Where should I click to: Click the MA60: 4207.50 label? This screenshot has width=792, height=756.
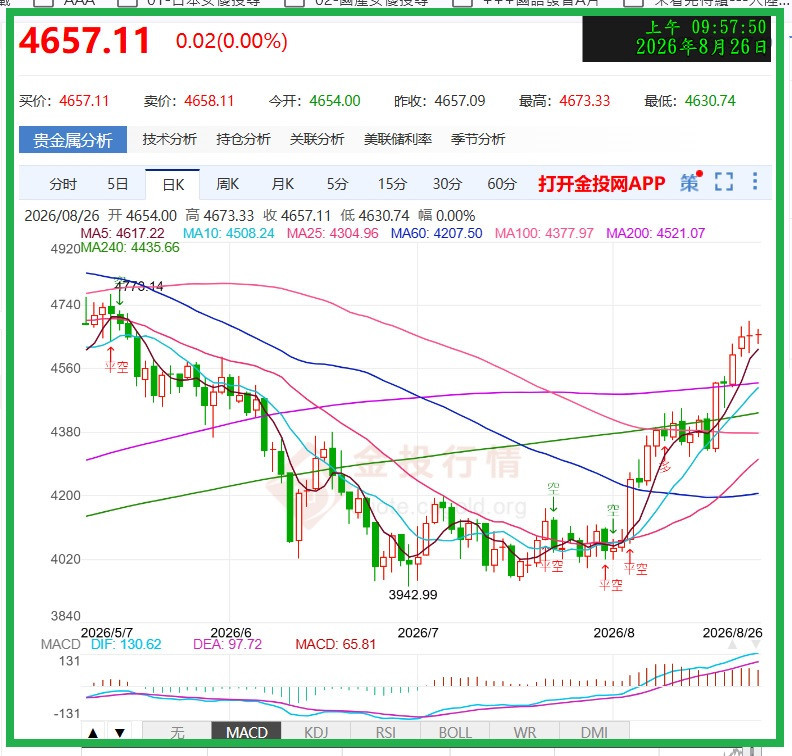436,233
